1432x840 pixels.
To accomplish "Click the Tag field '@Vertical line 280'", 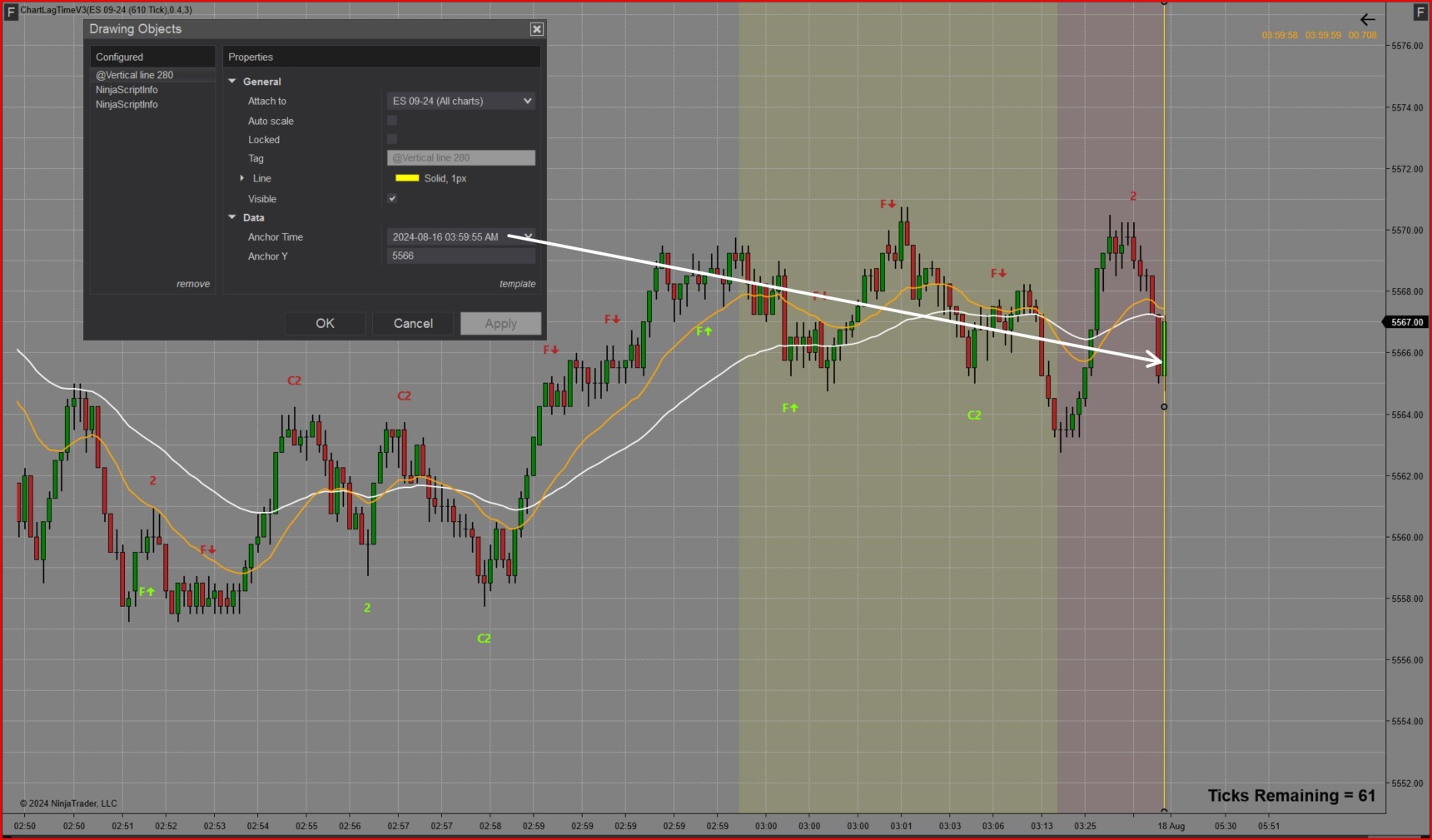I will click(x=461, y=157).
